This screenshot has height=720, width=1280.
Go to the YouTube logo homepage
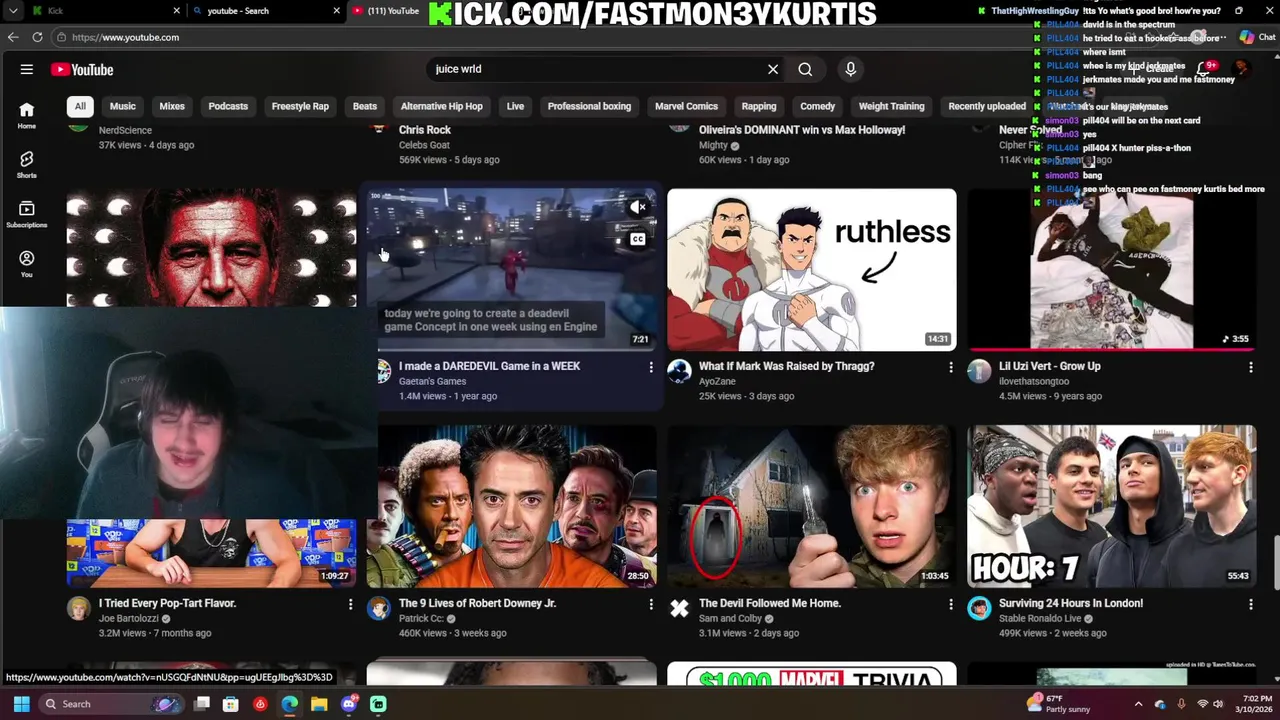tap(82, 70)
